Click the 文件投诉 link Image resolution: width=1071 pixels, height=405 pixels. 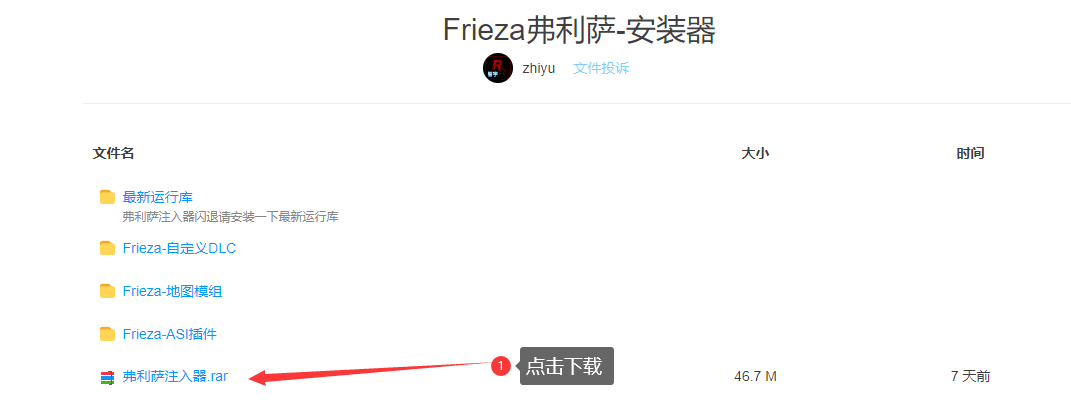(601, 68)
